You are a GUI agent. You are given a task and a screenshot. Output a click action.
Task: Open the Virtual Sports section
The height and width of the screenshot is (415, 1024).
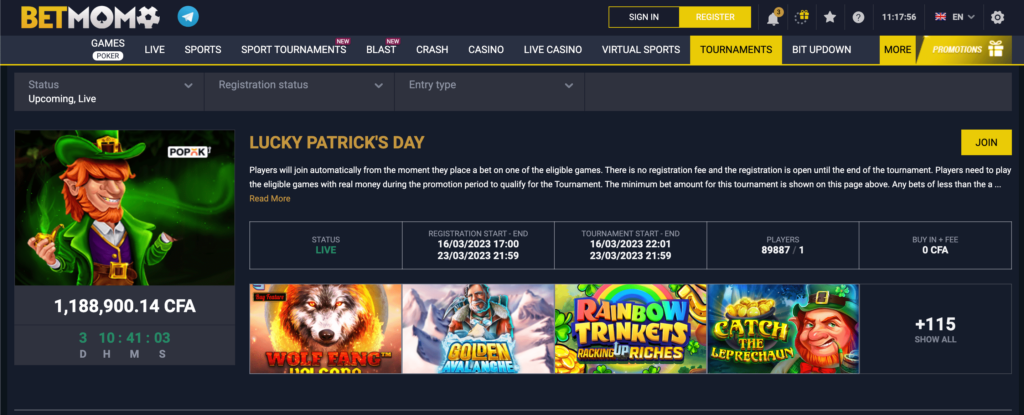pos(641,50)
